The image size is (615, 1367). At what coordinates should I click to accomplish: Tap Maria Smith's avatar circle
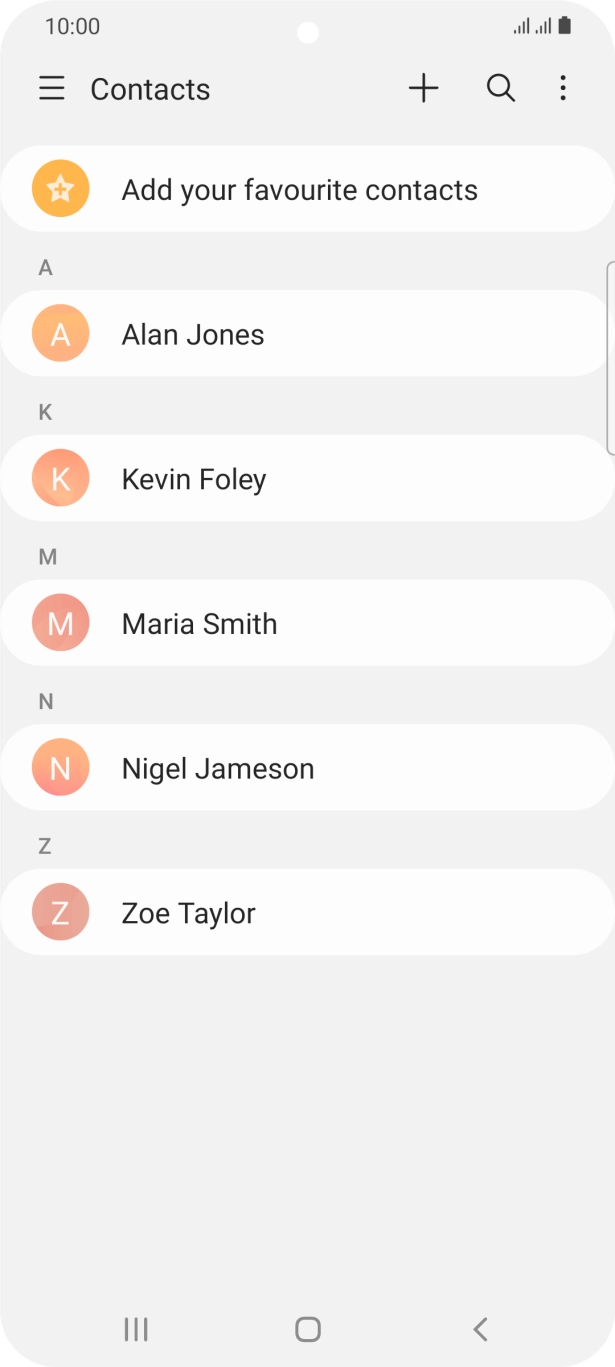point(59,622)
